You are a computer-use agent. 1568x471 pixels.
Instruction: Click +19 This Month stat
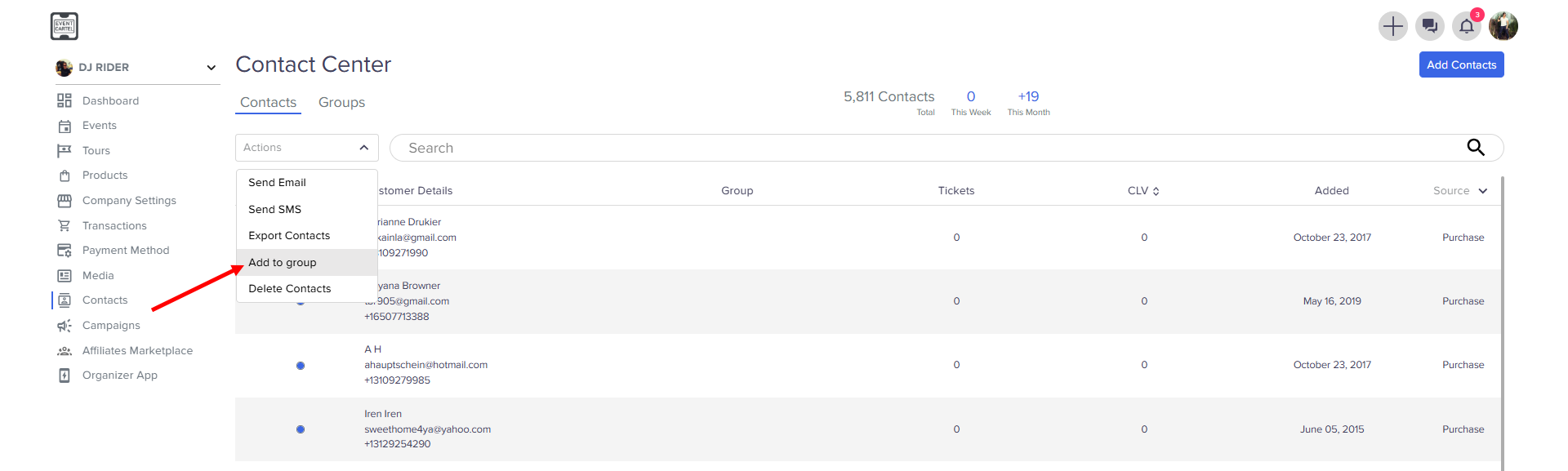(x=1028, y=104)
